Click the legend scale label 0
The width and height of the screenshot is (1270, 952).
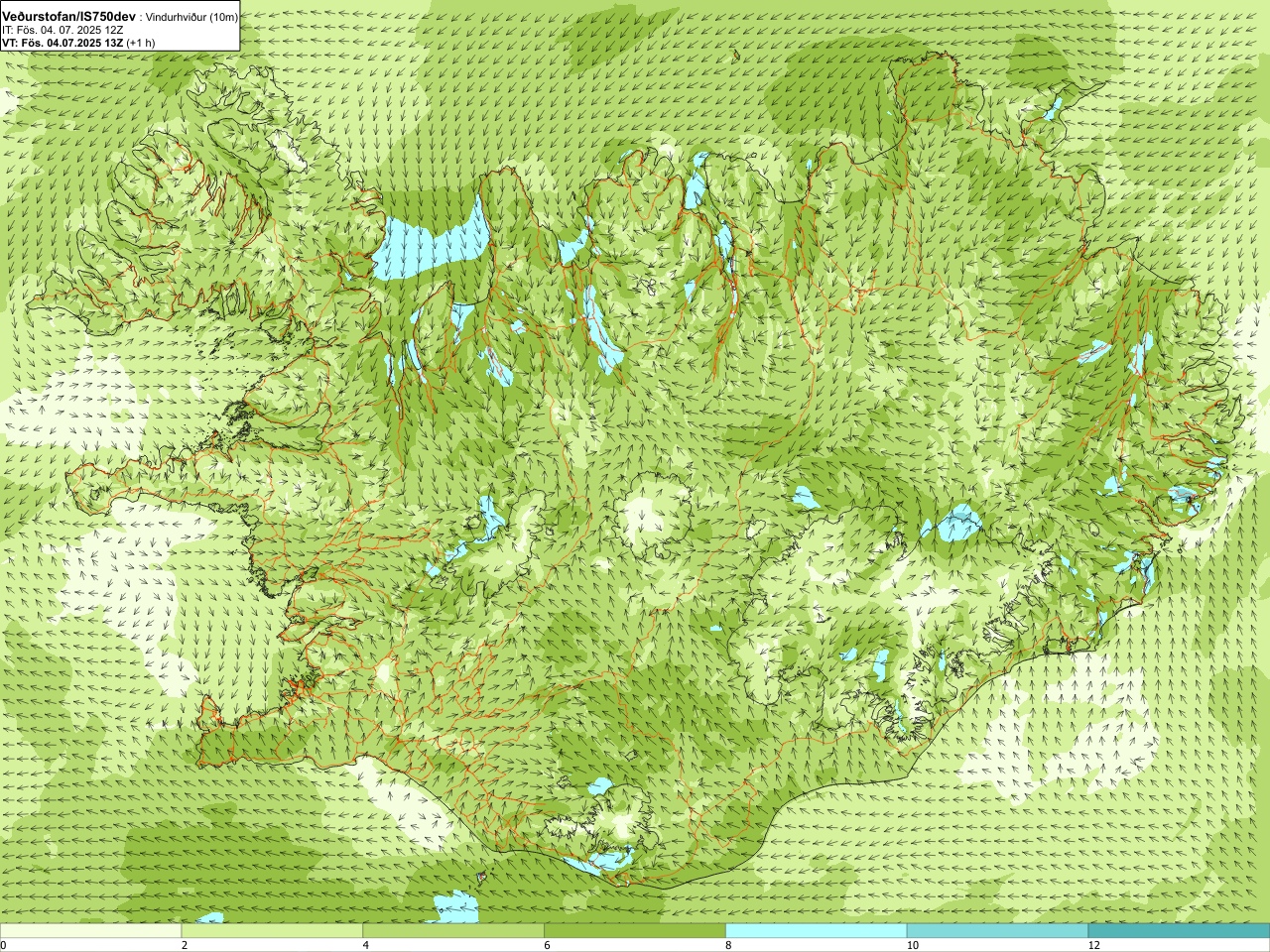click(4, 945)
